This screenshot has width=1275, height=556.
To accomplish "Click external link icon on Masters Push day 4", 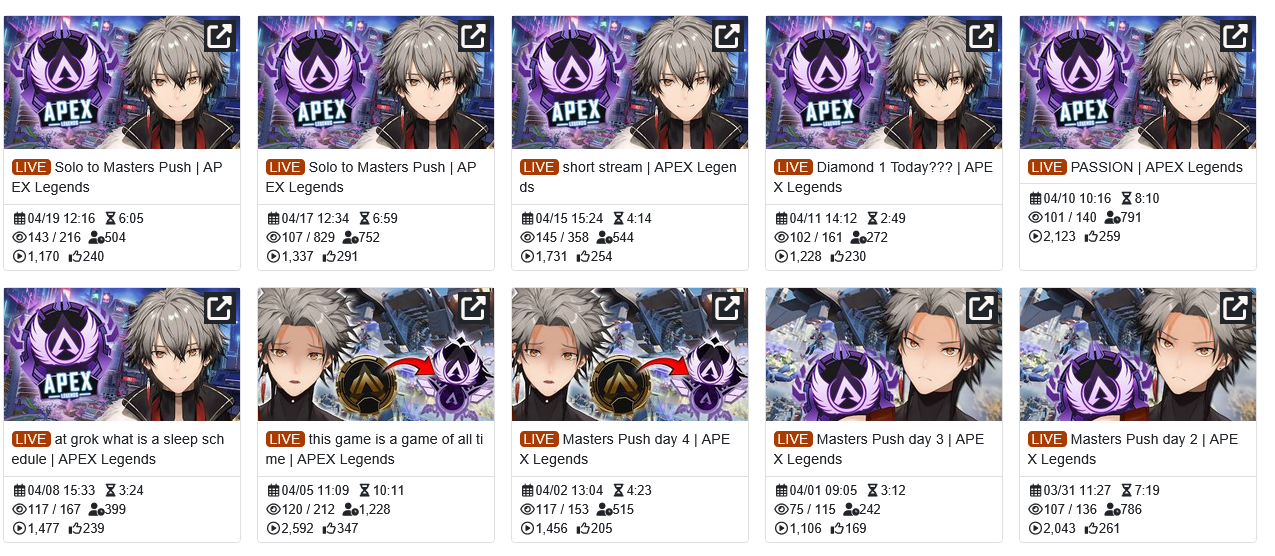I will coord(727,308).
